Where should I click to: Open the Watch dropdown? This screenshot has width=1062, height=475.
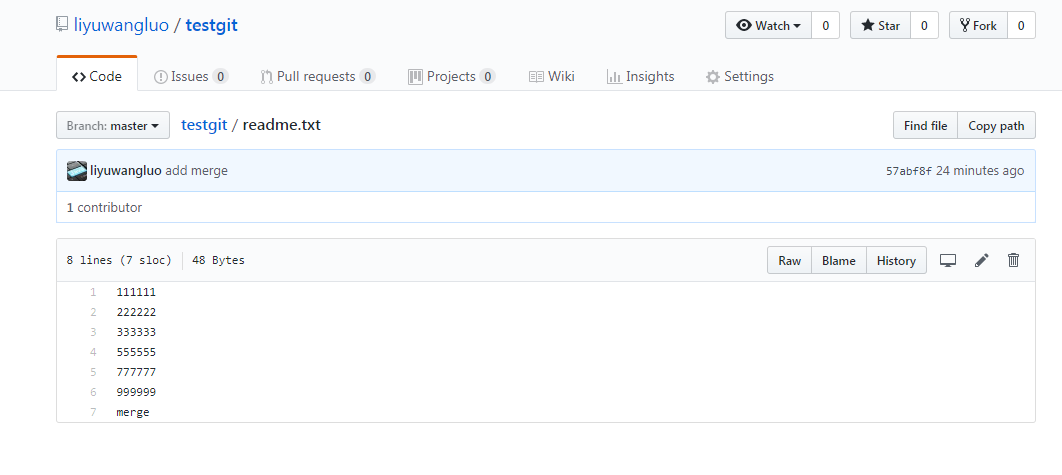click(x=768, y=26)
